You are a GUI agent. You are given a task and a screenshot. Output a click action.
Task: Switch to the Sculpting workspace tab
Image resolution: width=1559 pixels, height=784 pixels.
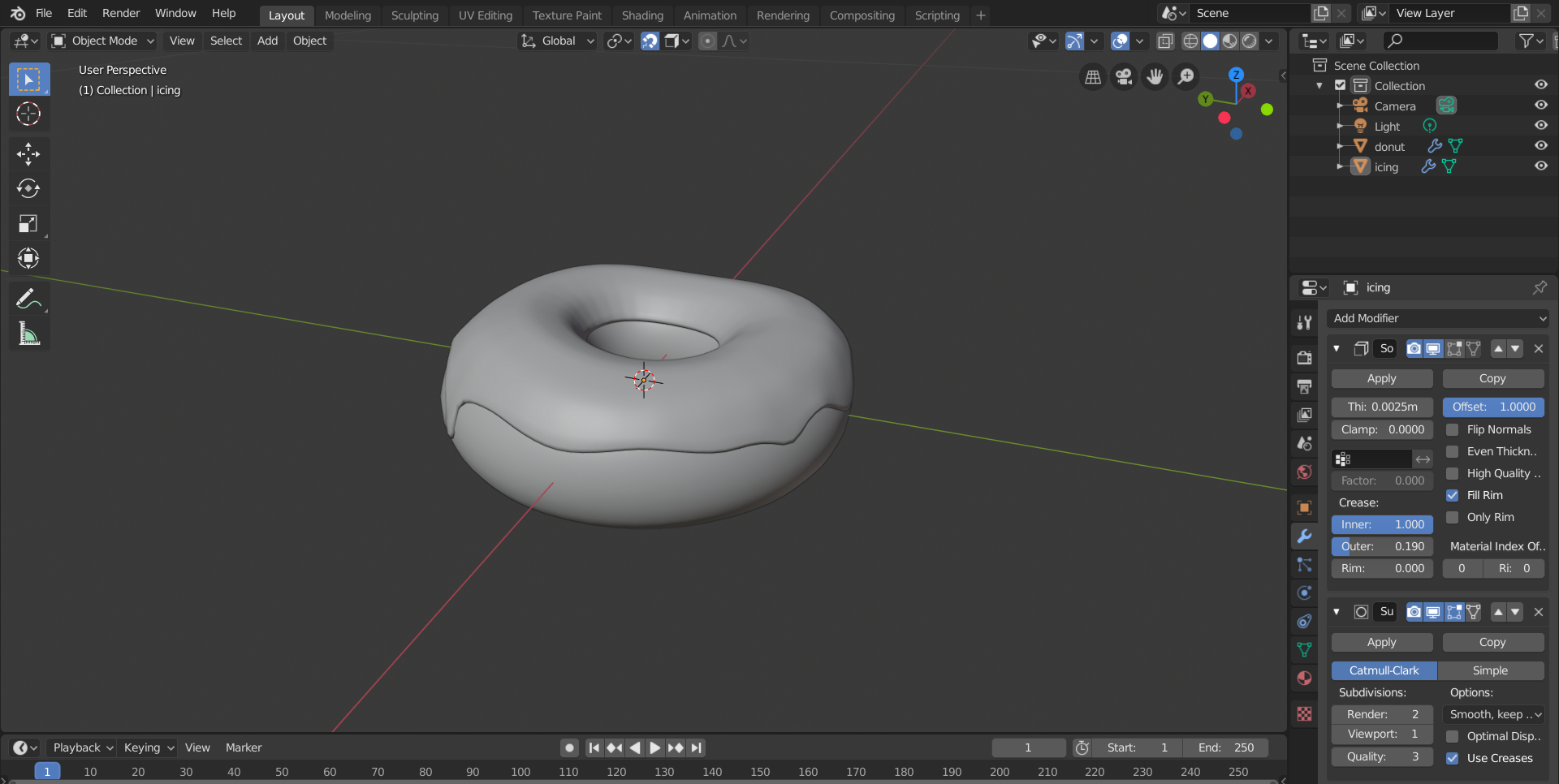414,15
